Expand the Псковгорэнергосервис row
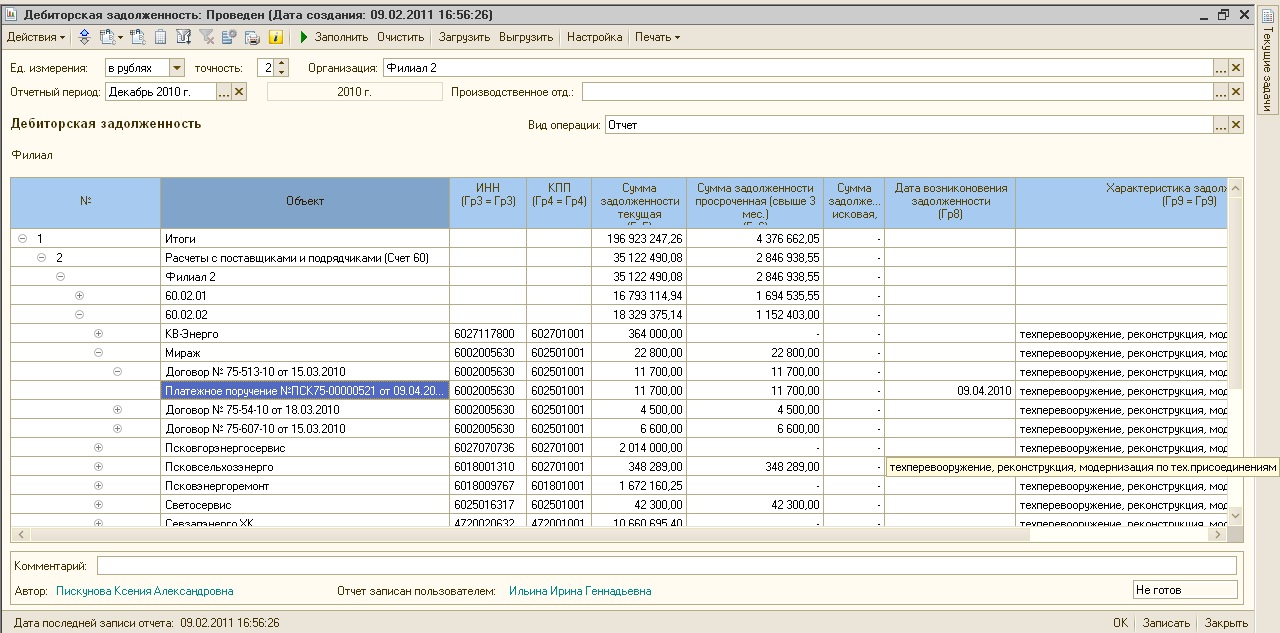The height and width of the screenshot is (633, 1280). [98, 448]
